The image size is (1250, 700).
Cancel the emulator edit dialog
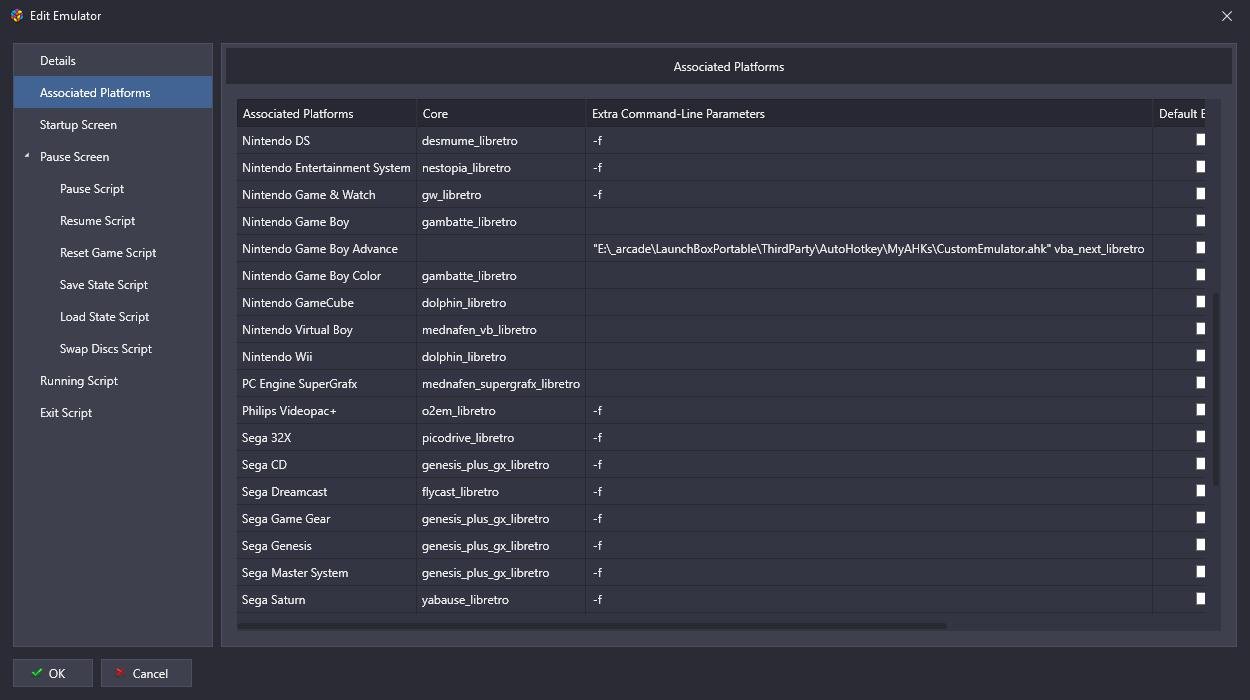click(x=146, y=673)
